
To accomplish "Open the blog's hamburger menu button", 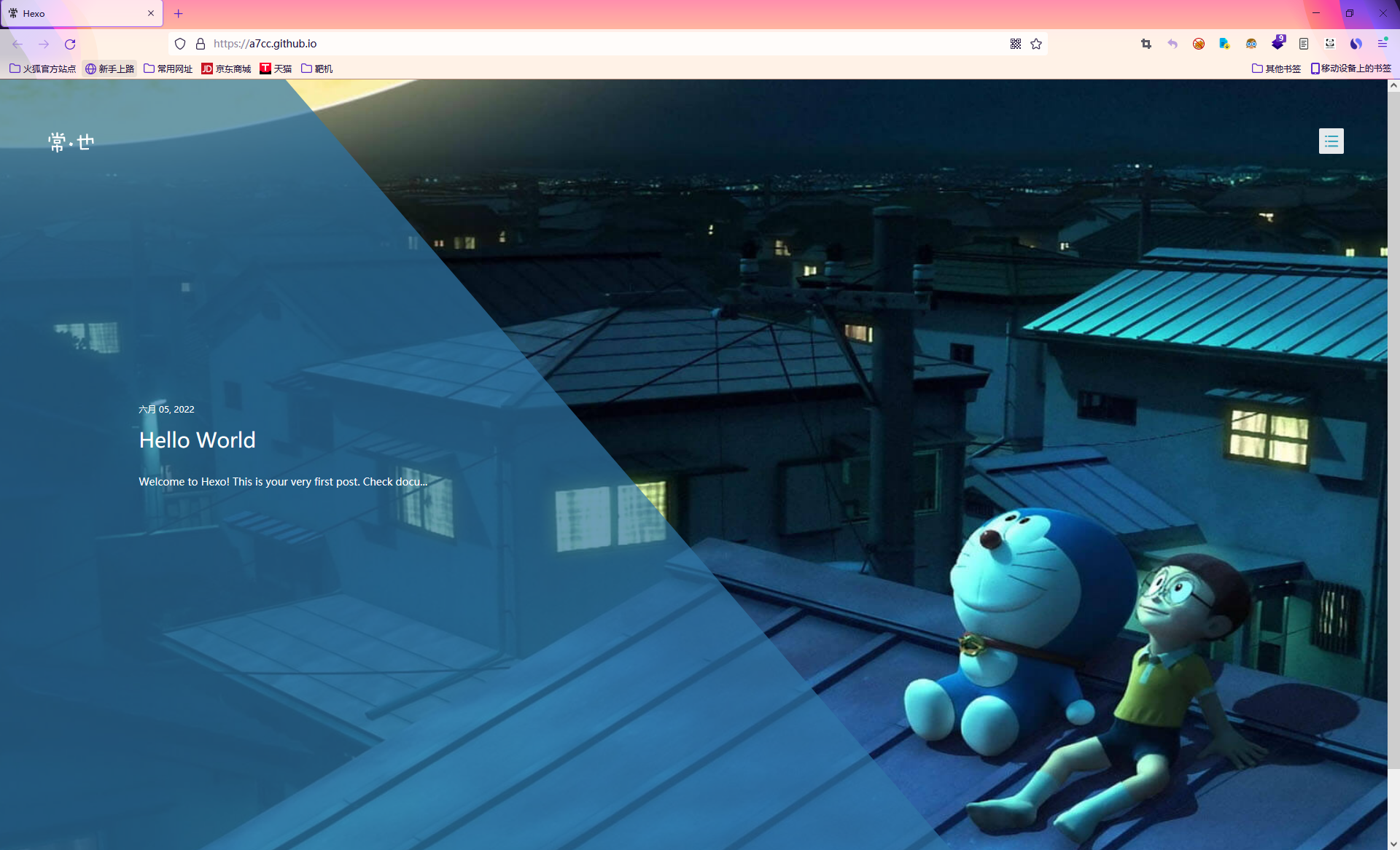I will (x=1331, y=141).
